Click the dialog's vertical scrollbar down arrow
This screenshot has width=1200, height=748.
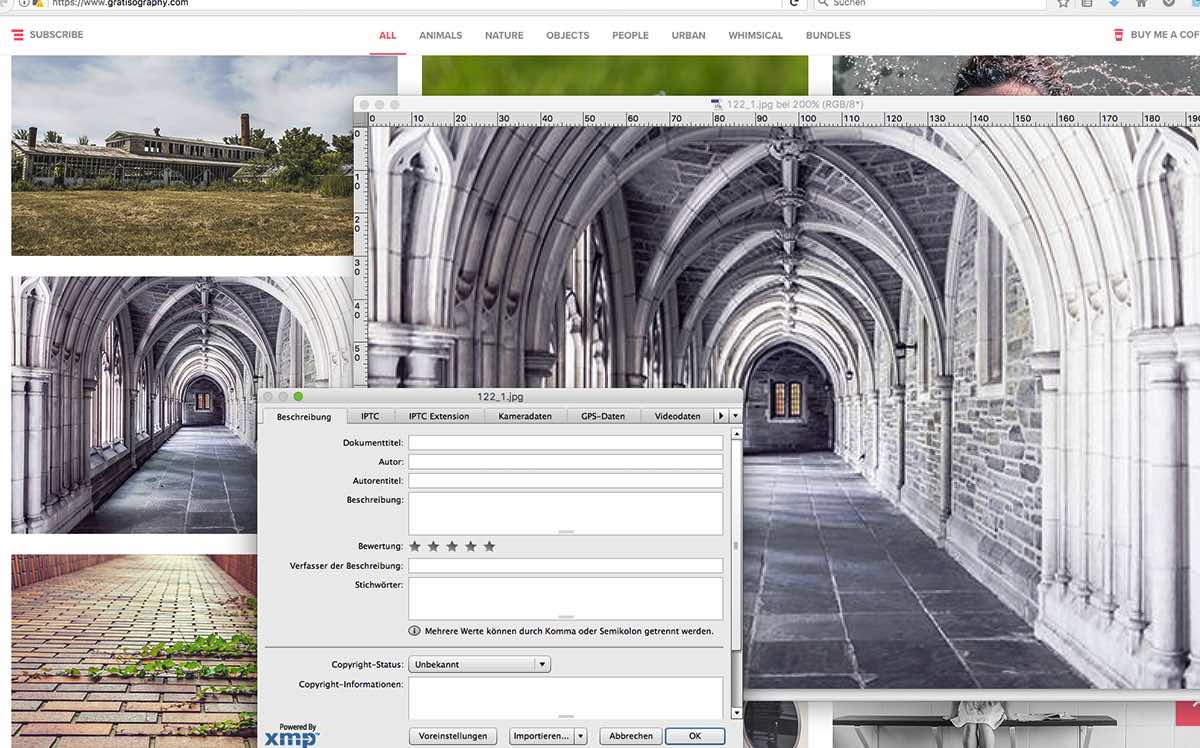click(737, 713)
